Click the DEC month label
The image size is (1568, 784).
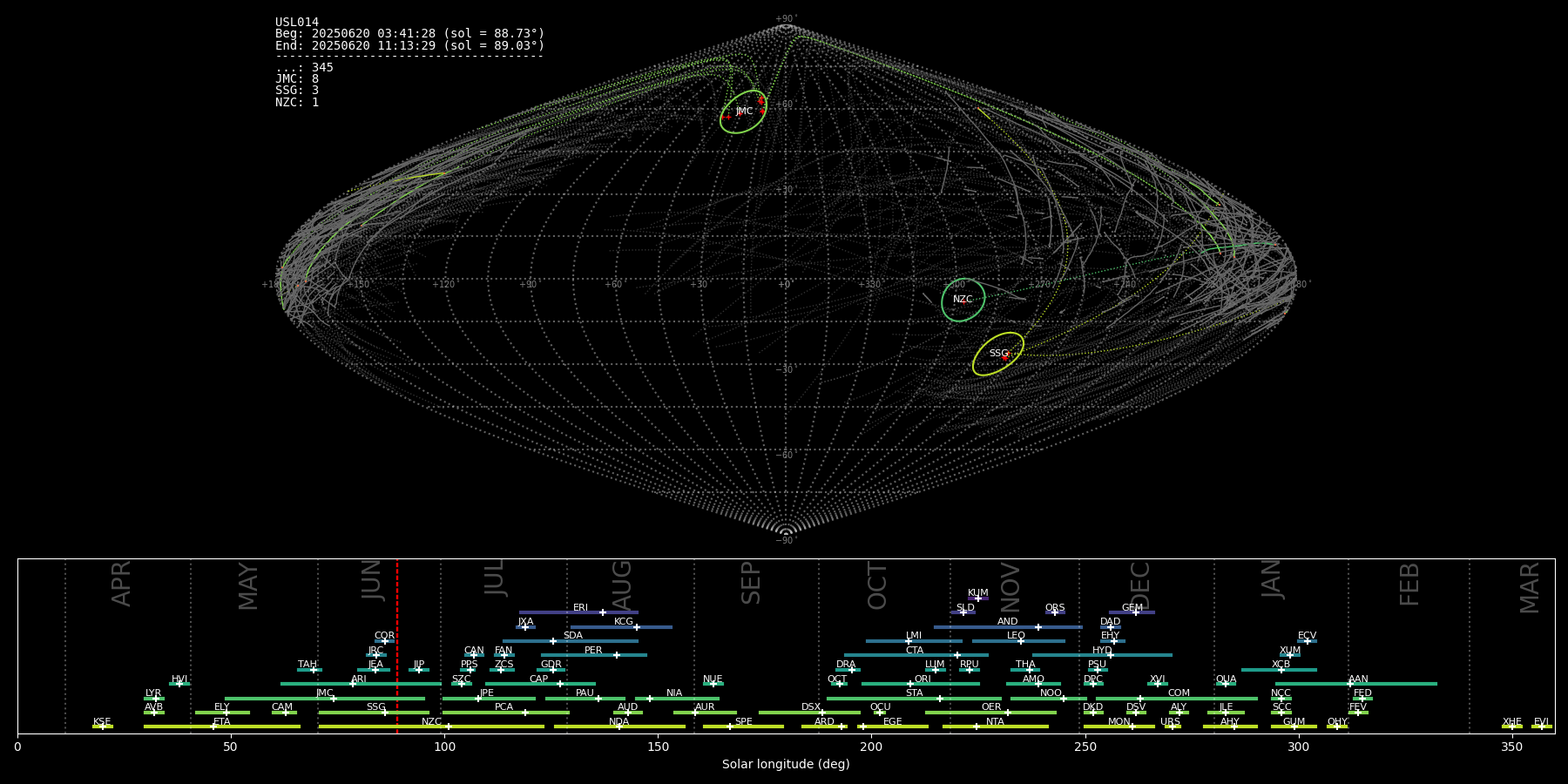(x=1140, y=585)
